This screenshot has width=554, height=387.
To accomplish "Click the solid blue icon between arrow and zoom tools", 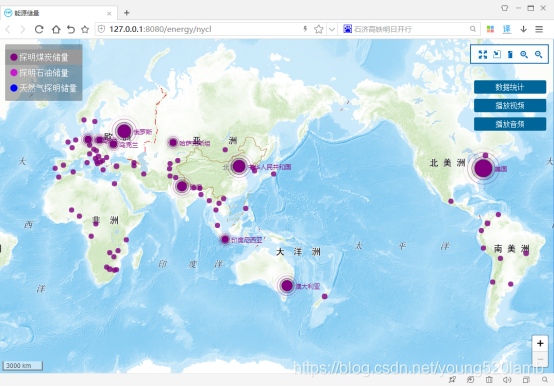I will 510,54.
